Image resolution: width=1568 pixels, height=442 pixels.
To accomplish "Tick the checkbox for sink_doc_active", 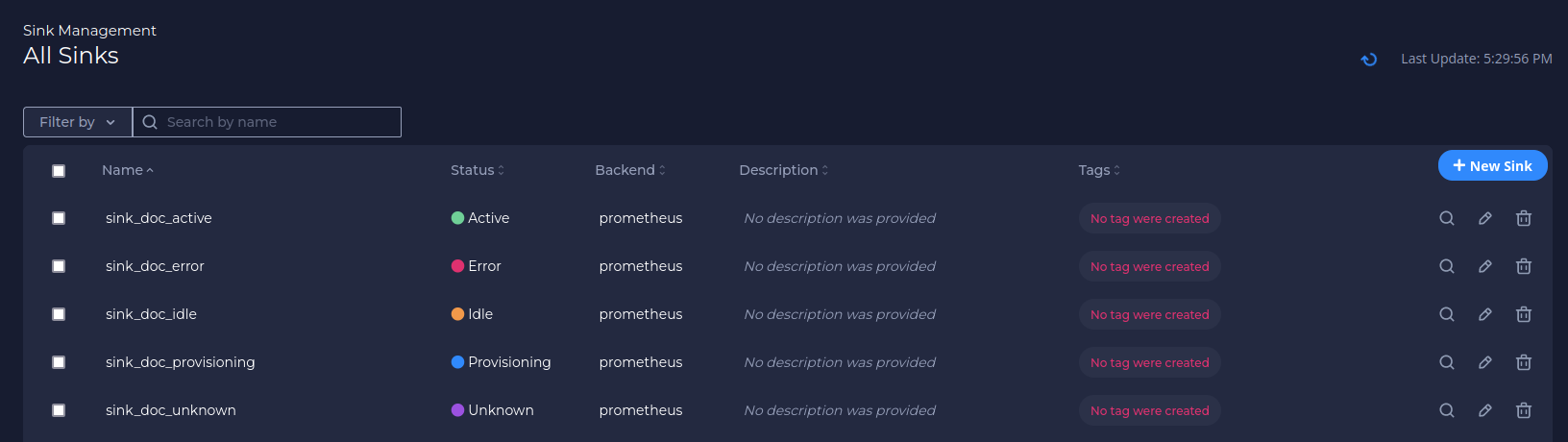I will [x=59, y=218].
